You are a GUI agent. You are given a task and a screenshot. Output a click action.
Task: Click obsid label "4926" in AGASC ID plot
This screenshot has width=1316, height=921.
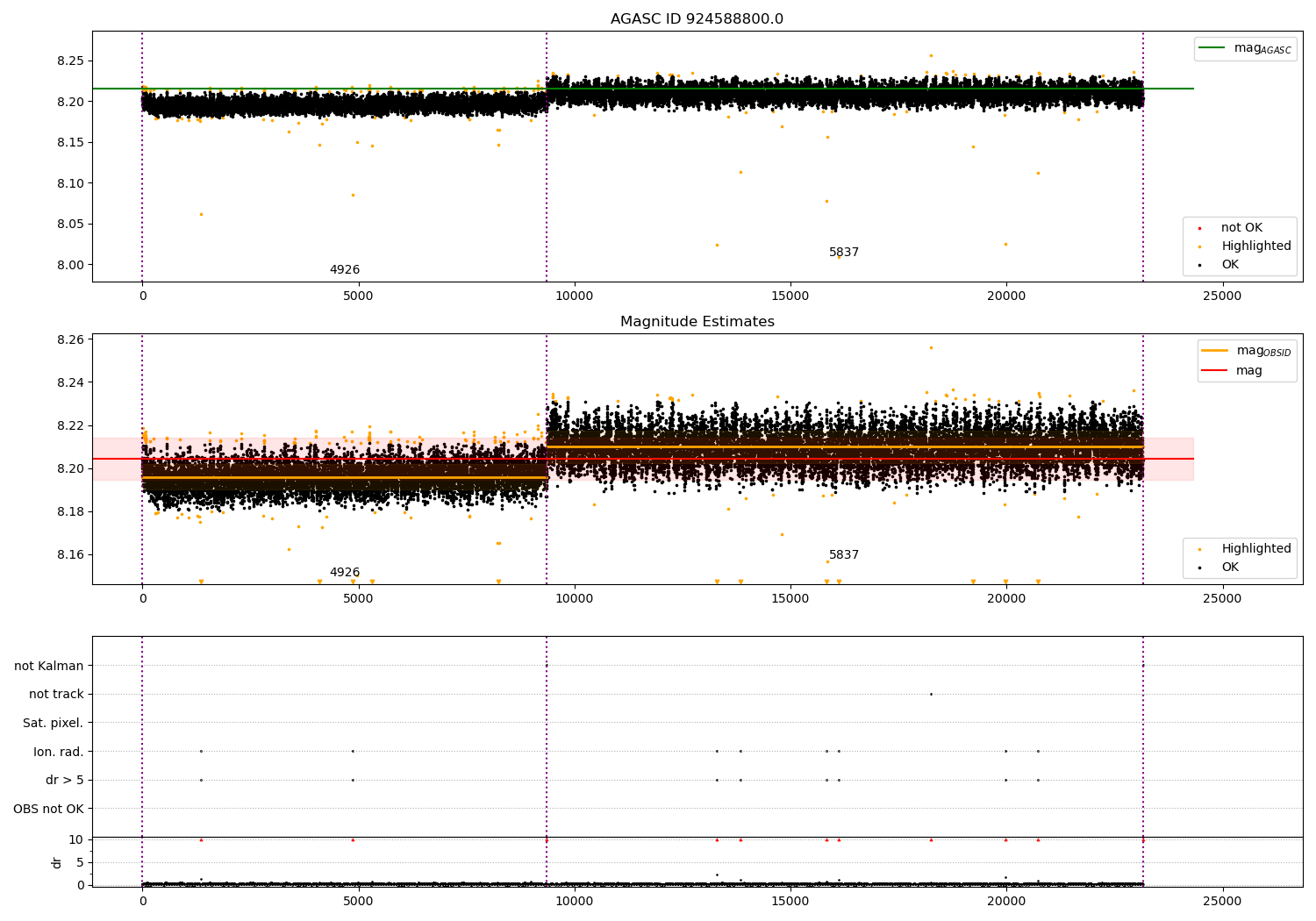pyautogui.click(x=345, y=270)
